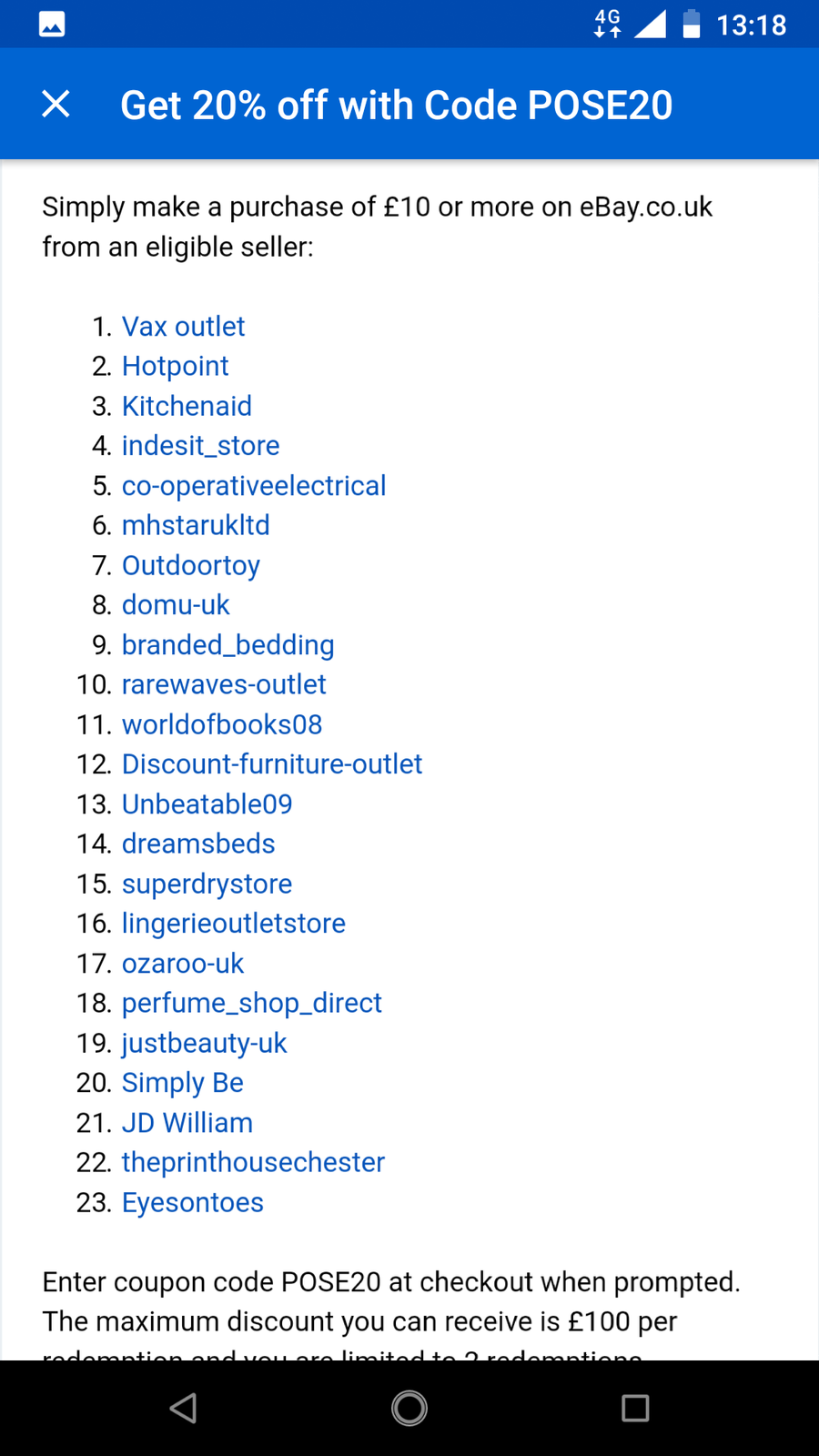Image resolution: width=819 pixels, height=1456 pixels.
Task: Tap the image notification icon in status bar
Action: [x=52, y=25]
